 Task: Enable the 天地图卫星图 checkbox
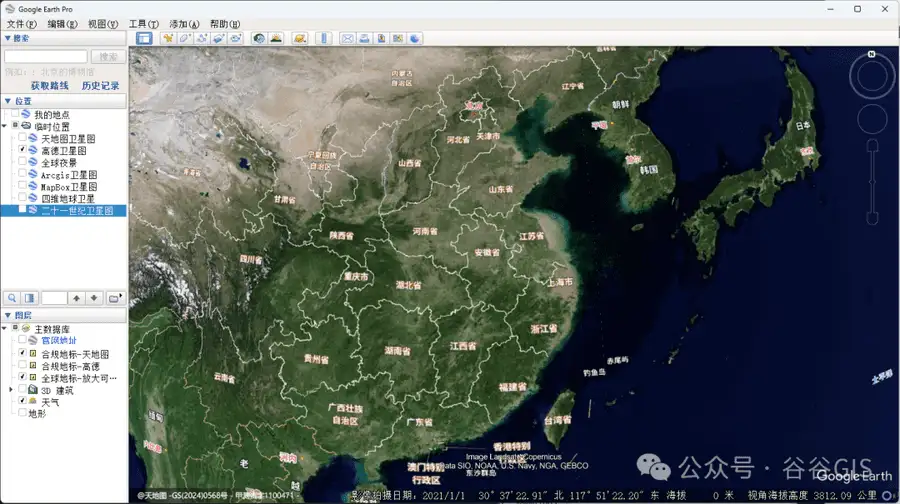pos(22,138)
